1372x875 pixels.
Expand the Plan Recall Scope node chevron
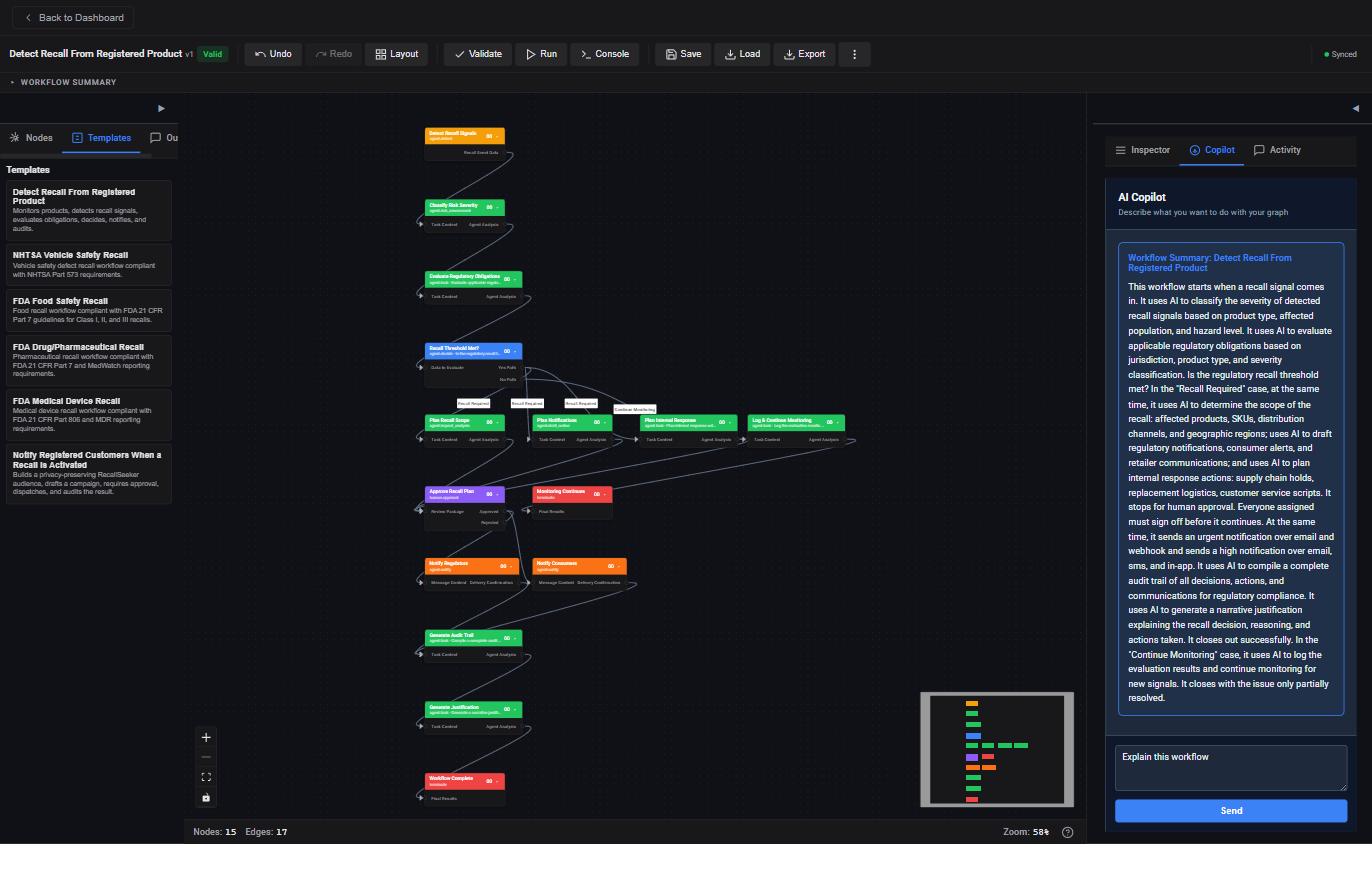[497, 423]
